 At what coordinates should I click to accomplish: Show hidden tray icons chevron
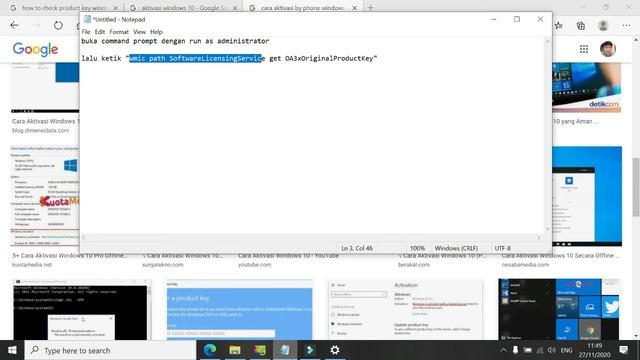tap(503, 350)
